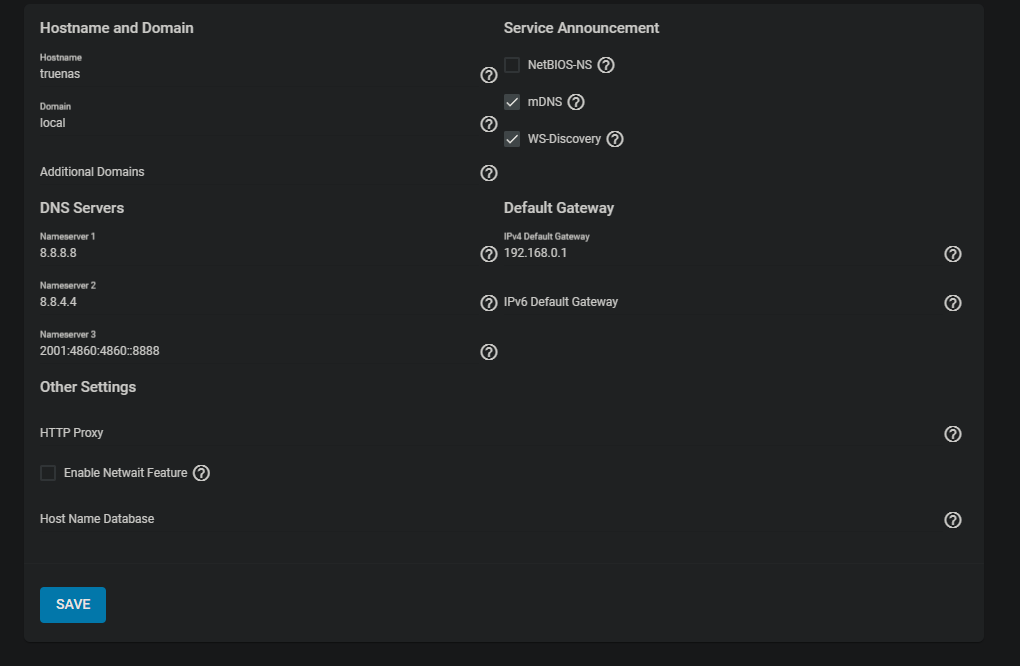This screenshot has height=666, width=1020.
Task: Click the IPv6 Default Gateway field
Action: tap(720, 302)
